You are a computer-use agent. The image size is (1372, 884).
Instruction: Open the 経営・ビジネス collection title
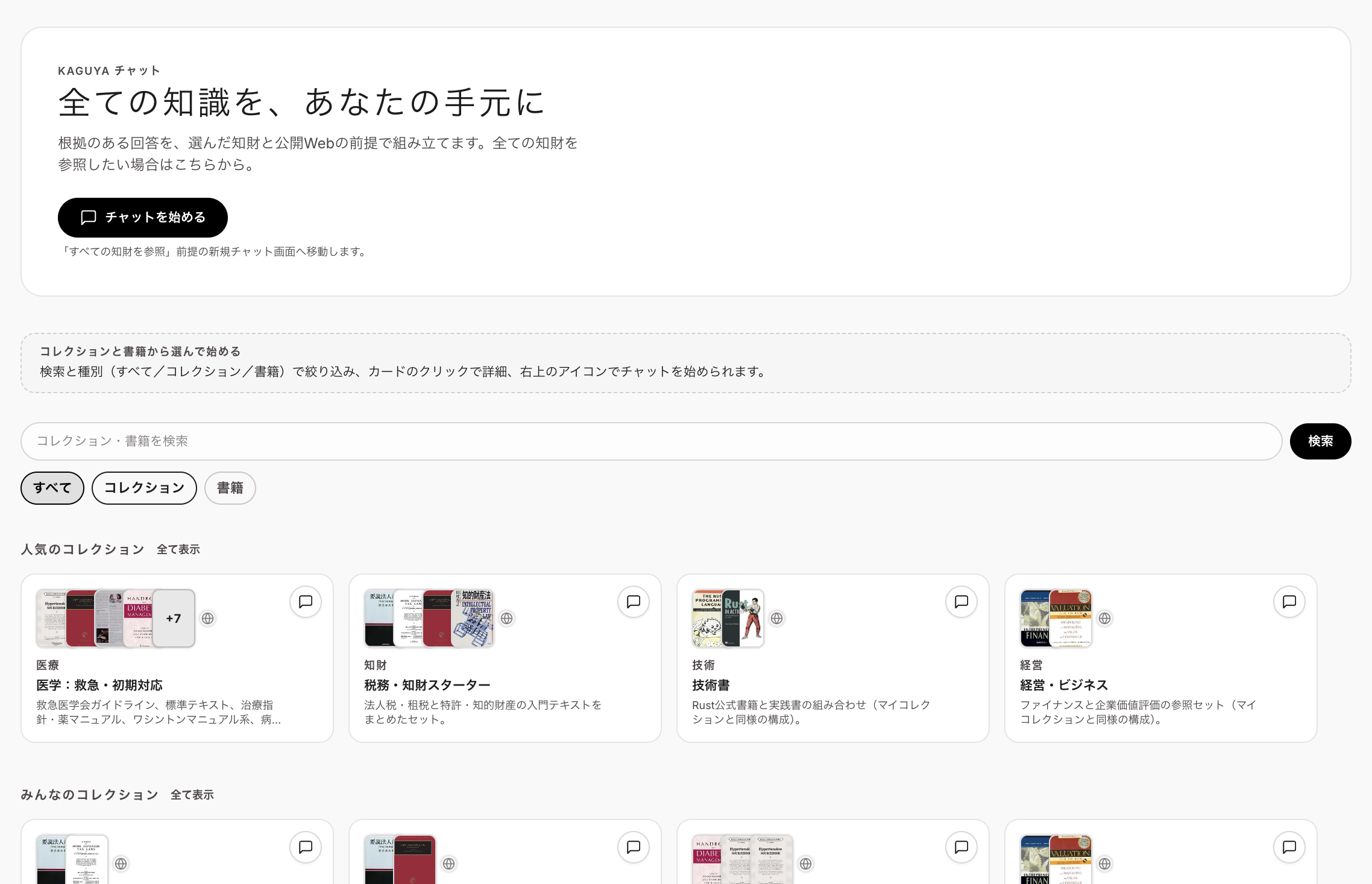1064,685
